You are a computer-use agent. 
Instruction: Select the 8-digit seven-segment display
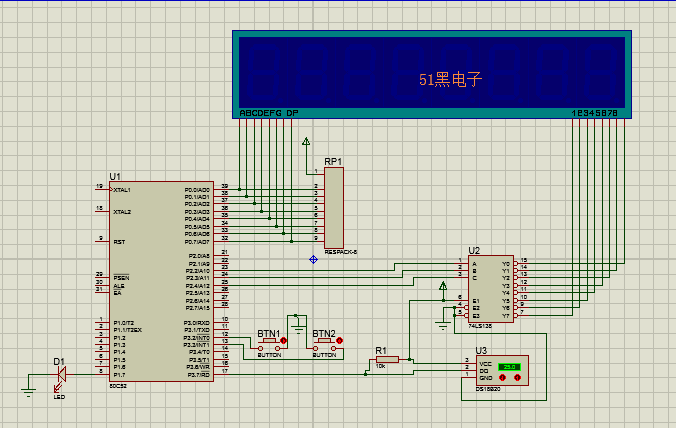(432, 75)
